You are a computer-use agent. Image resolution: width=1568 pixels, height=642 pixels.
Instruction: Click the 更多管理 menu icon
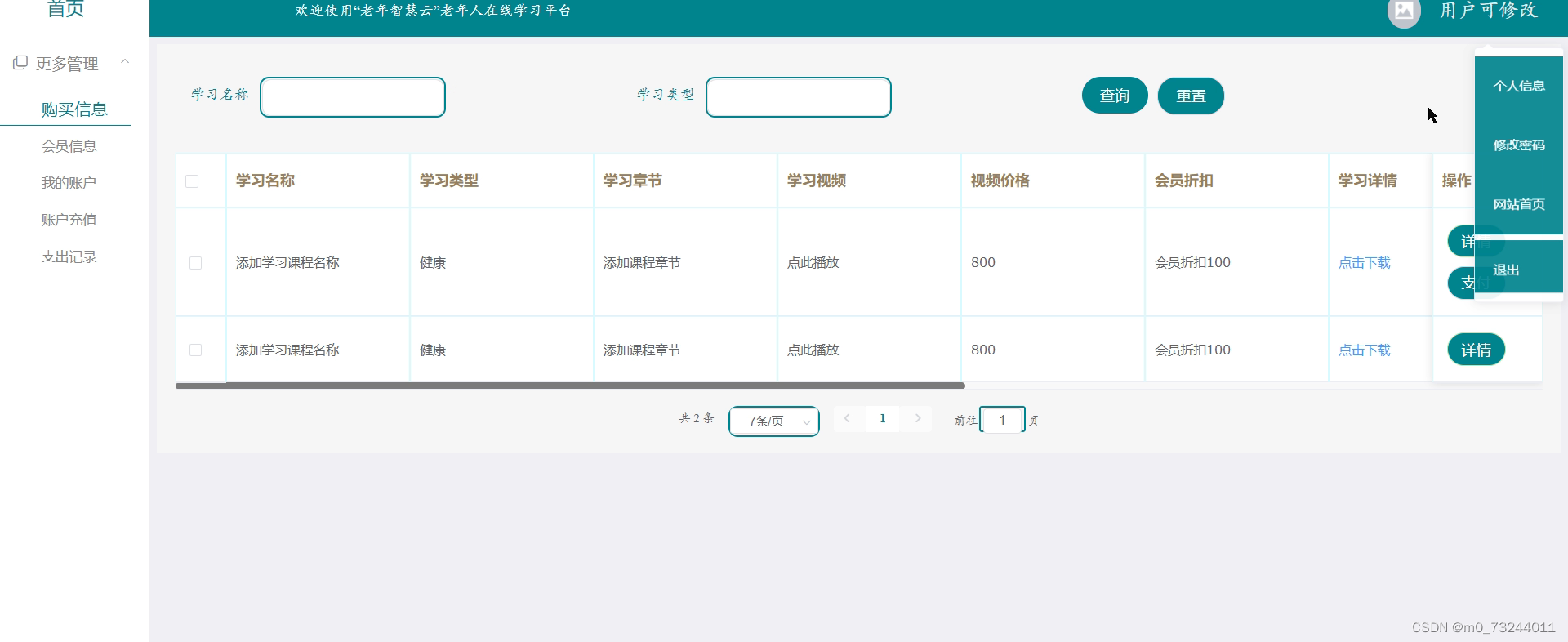(x=20, y=63)
